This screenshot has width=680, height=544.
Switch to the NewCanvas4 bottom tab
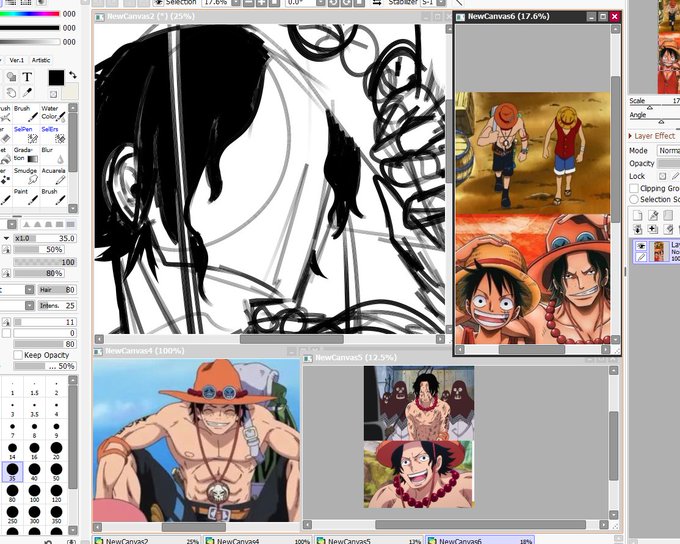click(258, 540)
